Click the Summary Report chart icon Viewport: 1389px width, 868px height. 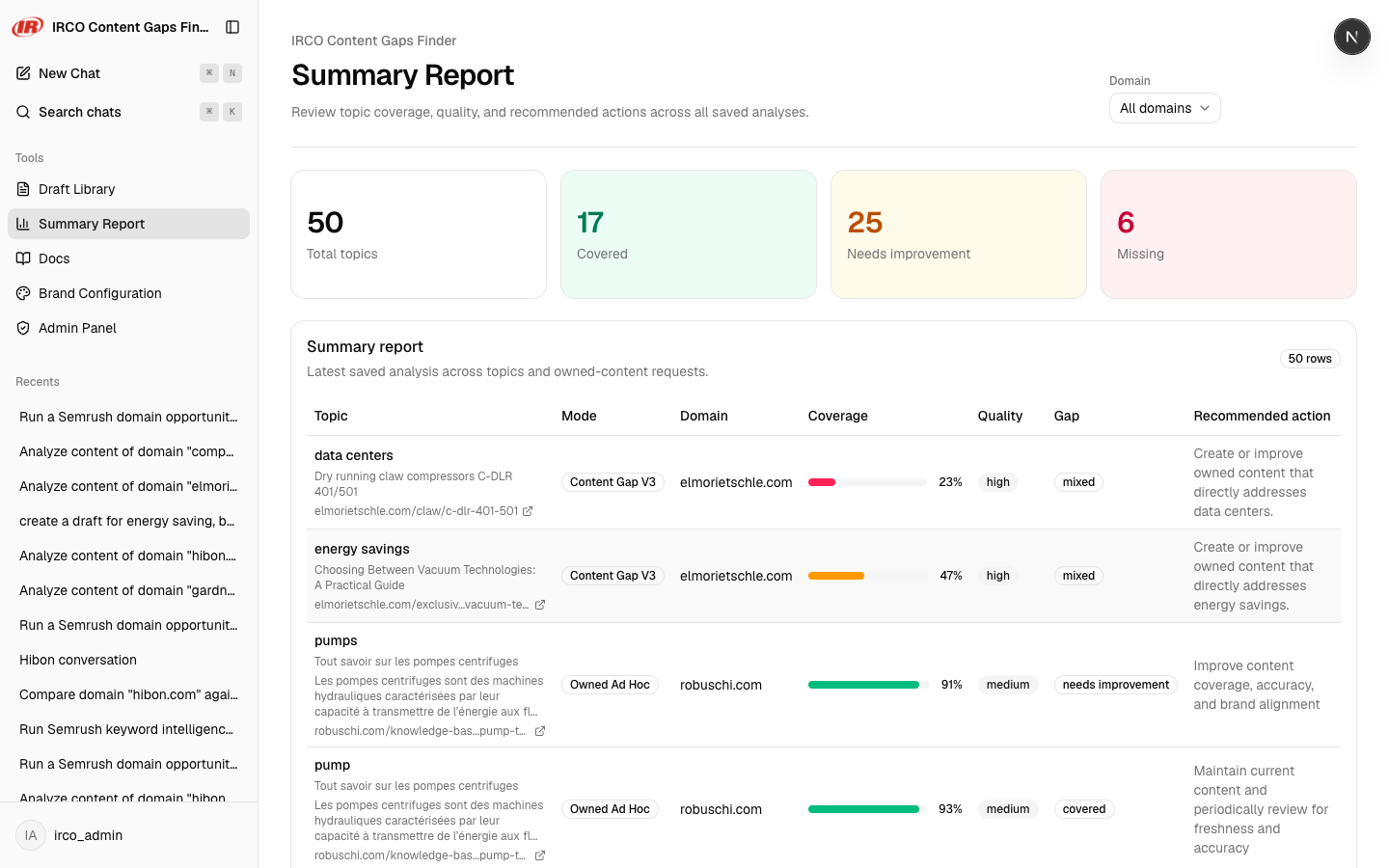[23, 224]
